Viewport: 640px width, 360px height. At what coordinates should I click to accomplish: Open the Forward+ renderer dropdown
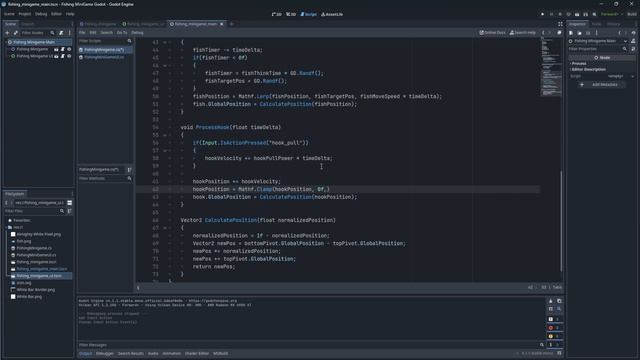[611, 14]
